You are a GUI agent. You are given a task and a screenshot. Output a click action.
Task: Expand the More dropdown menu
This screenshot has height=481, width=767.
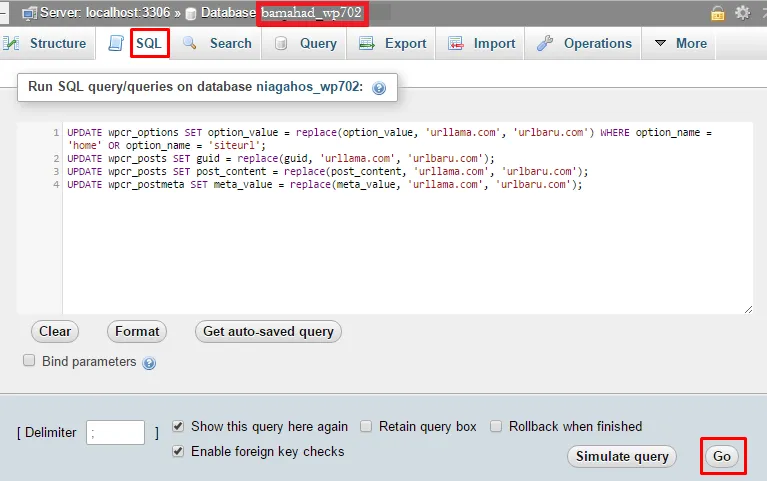[x=681, y=44]
